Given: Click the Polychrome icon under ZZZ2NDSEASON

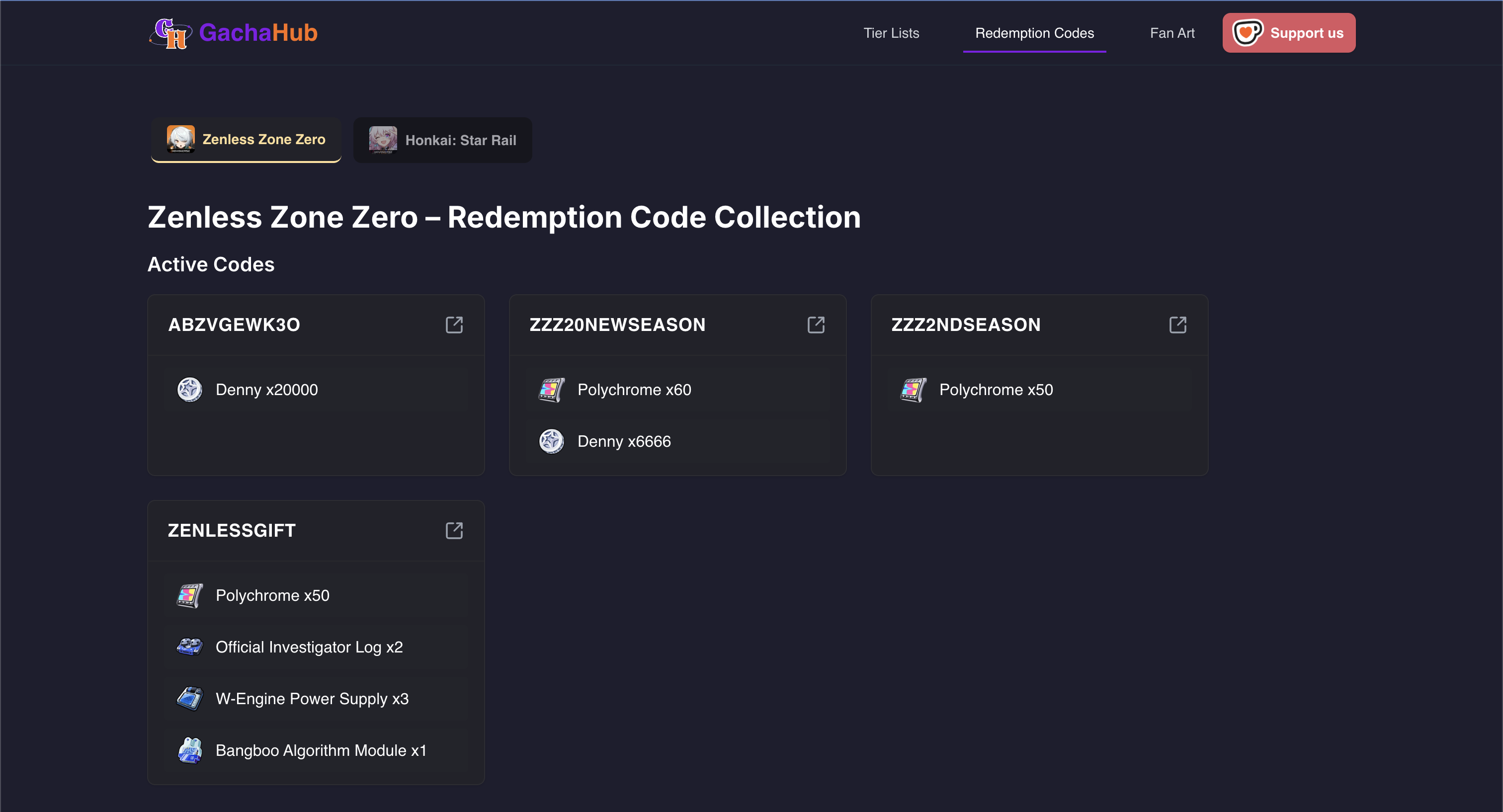Looking at the screenshot, I should 913,390.
